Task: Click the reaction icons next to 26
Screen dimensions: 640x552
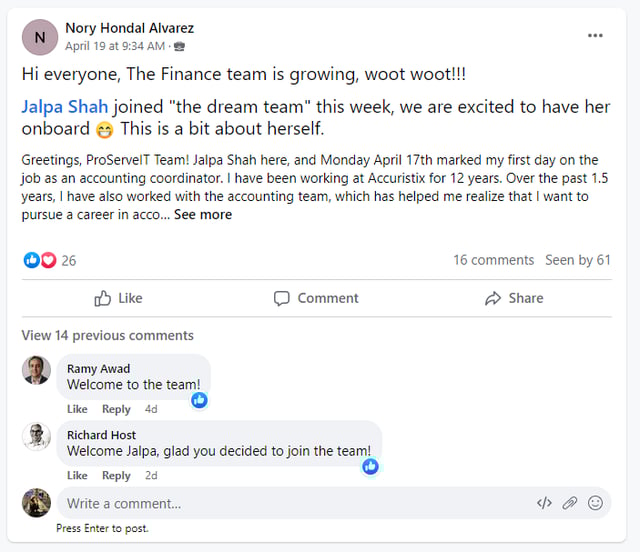Action: [x=40, y=260]
